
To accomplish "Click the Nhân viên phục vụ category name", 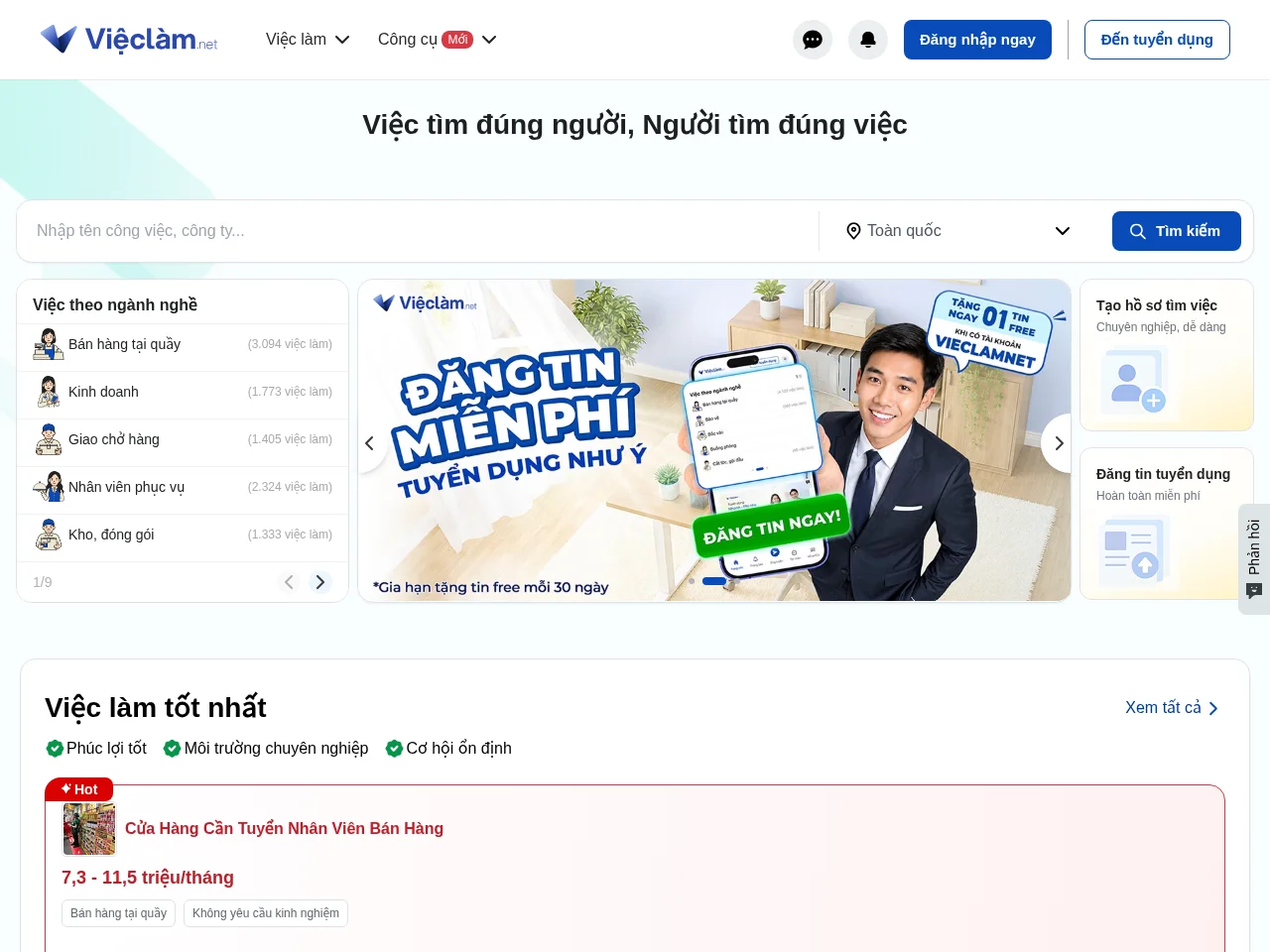I will [x=126, y=487].
